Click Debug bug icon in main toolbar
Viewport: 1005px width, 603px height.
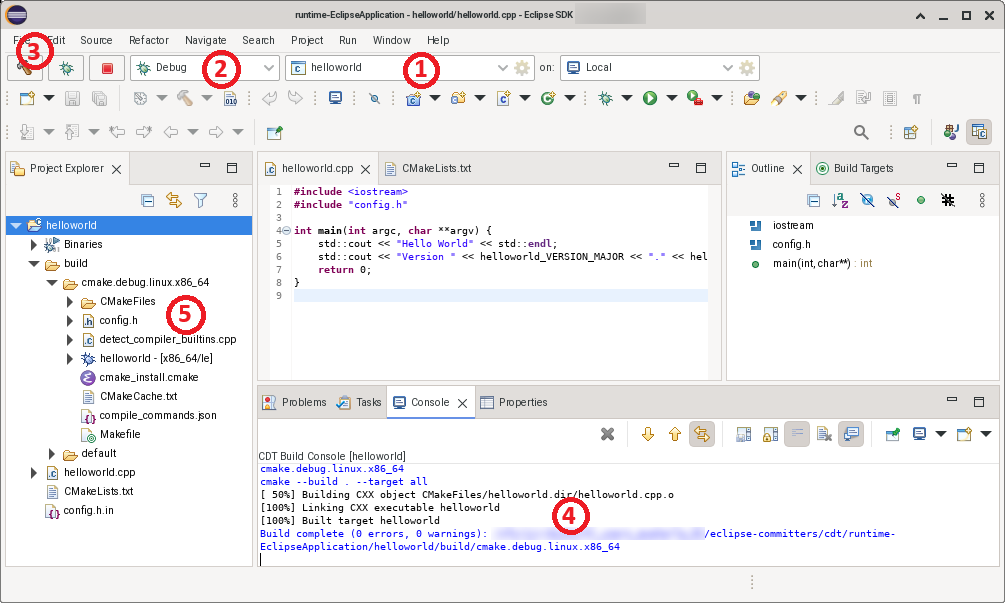605,98
